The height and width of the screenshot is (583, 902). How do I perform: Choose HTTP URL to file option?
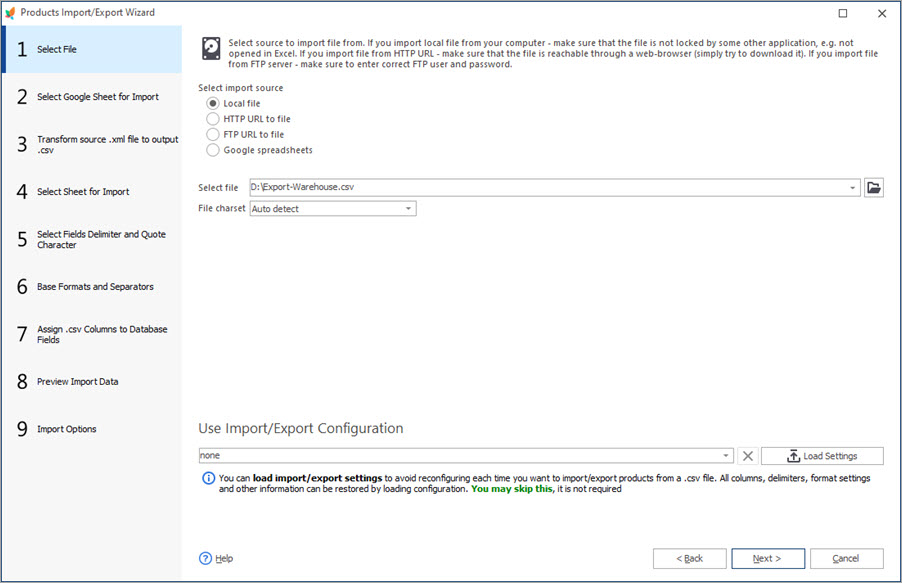[212, 119]
